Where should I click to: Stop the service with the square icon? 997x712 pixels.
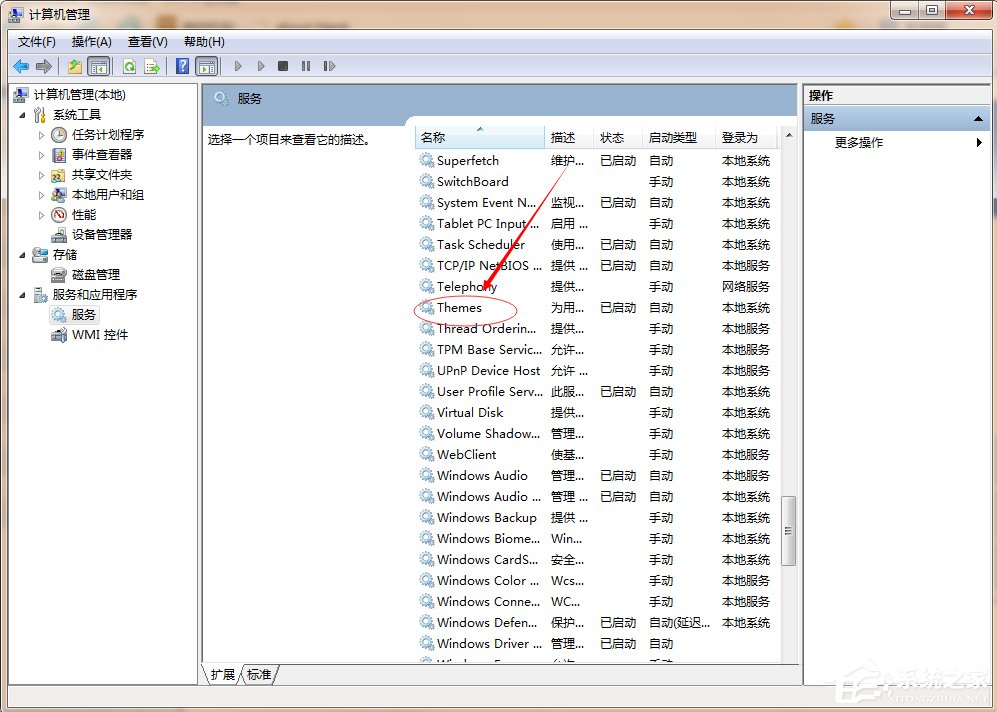click(x=283, y=66)
